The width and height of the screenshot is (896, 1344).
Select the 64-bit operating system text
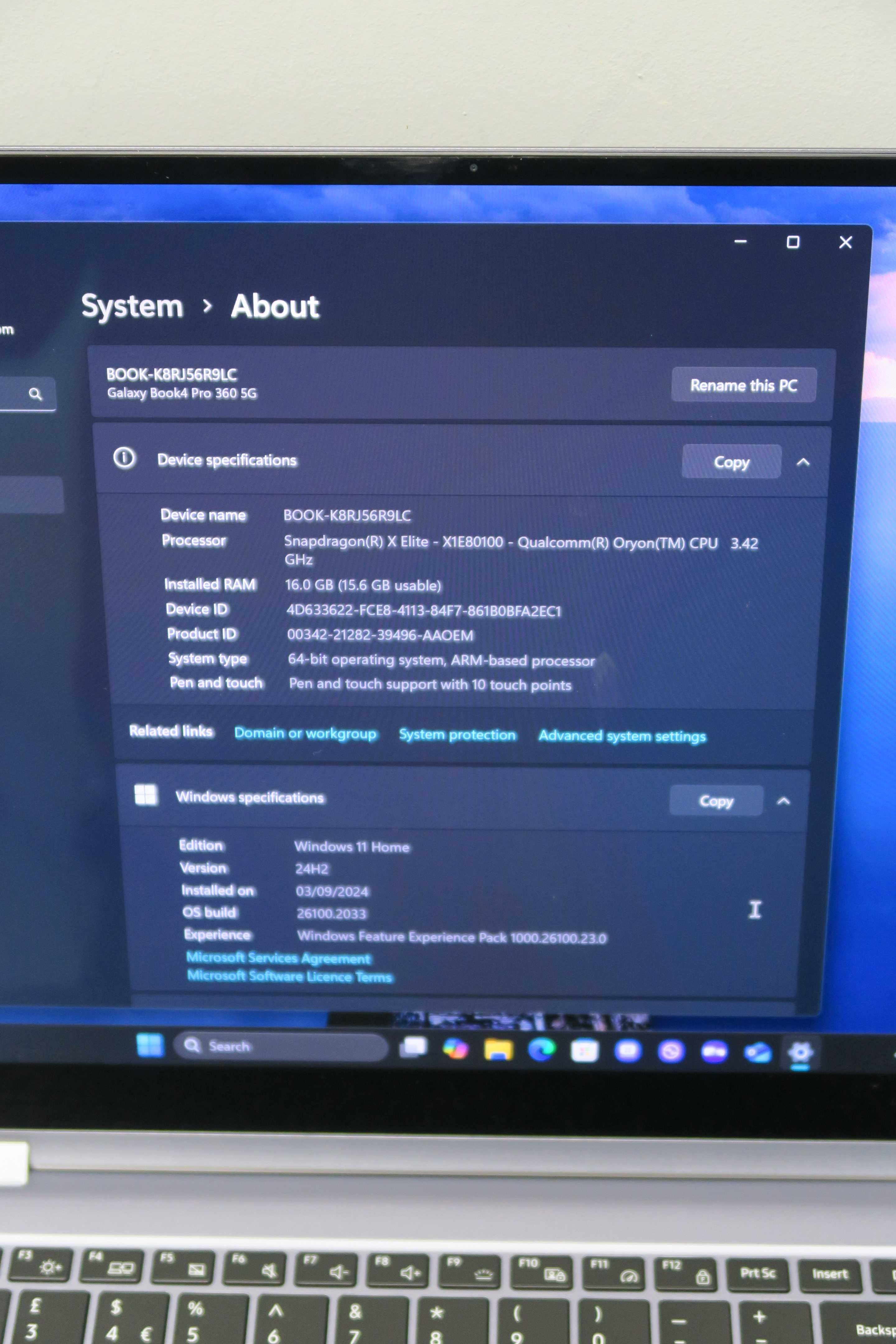coord(441,660)
